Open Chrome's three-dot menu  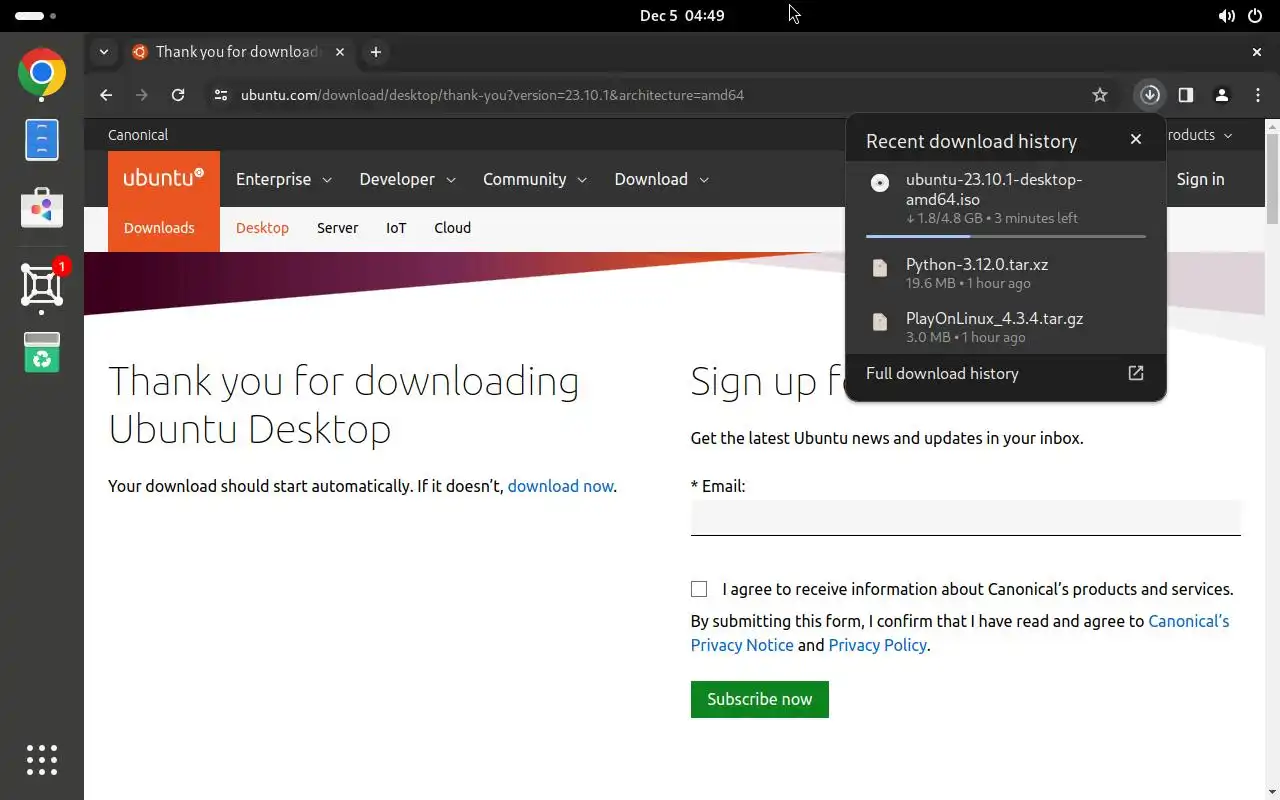tap(1258, 95)
